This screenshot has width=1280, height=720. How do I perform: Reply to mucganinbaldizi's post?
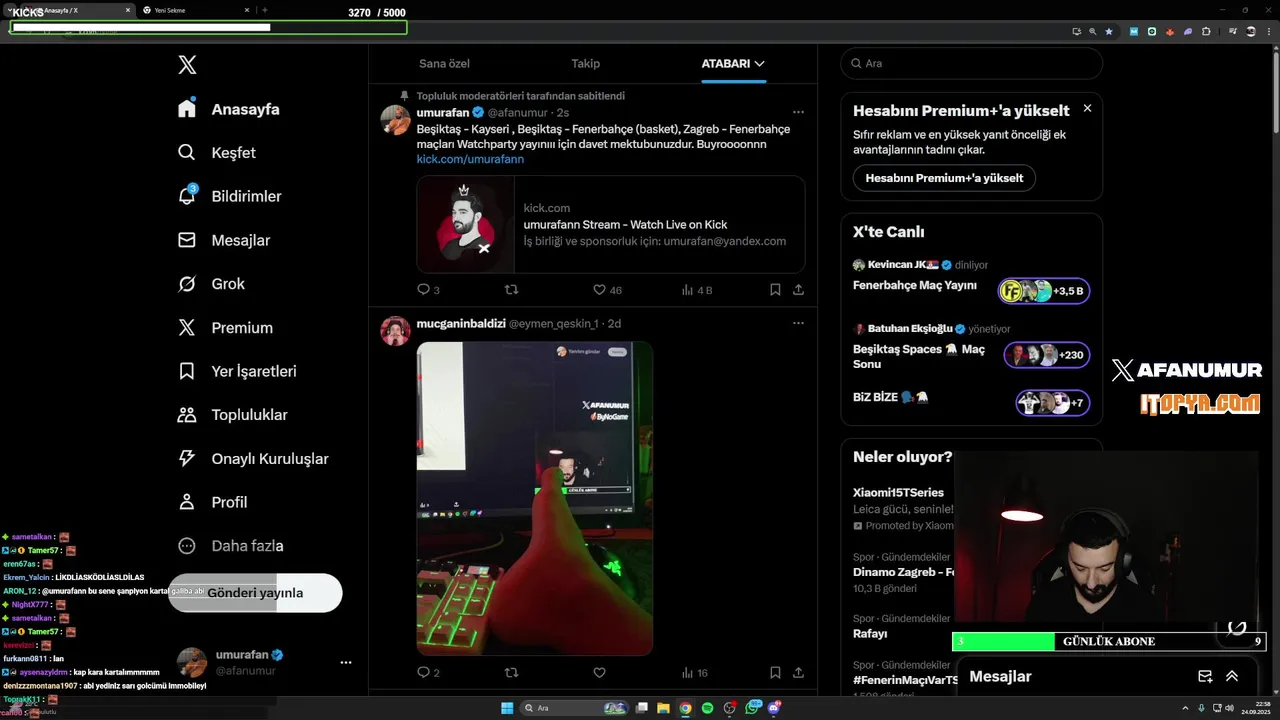pos(428,673)
